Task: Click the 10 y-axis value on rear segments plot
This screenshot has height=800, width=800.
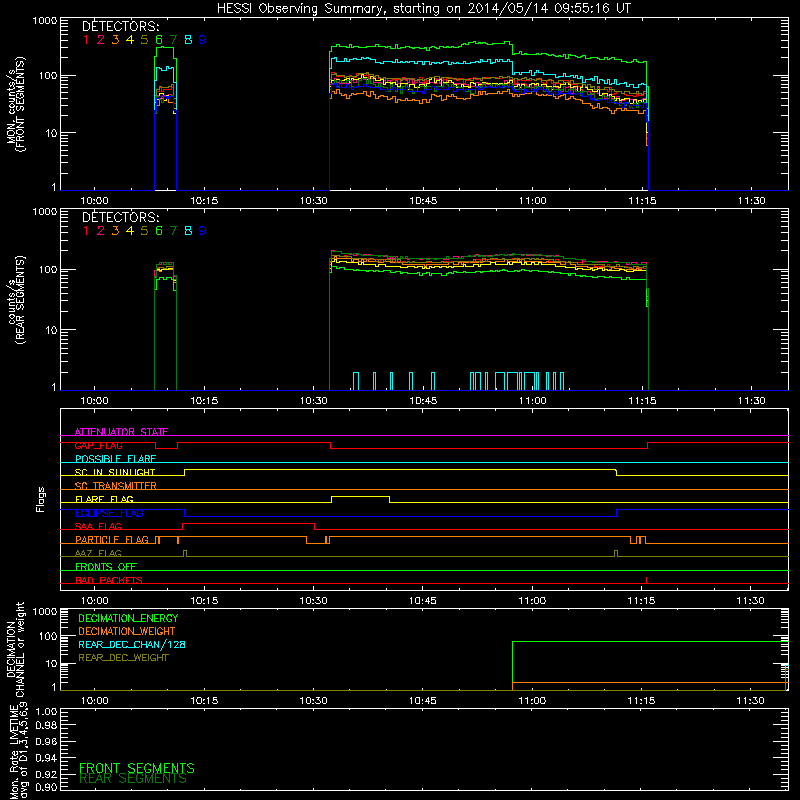Action: pyautogui.click(x=51, y=330)
